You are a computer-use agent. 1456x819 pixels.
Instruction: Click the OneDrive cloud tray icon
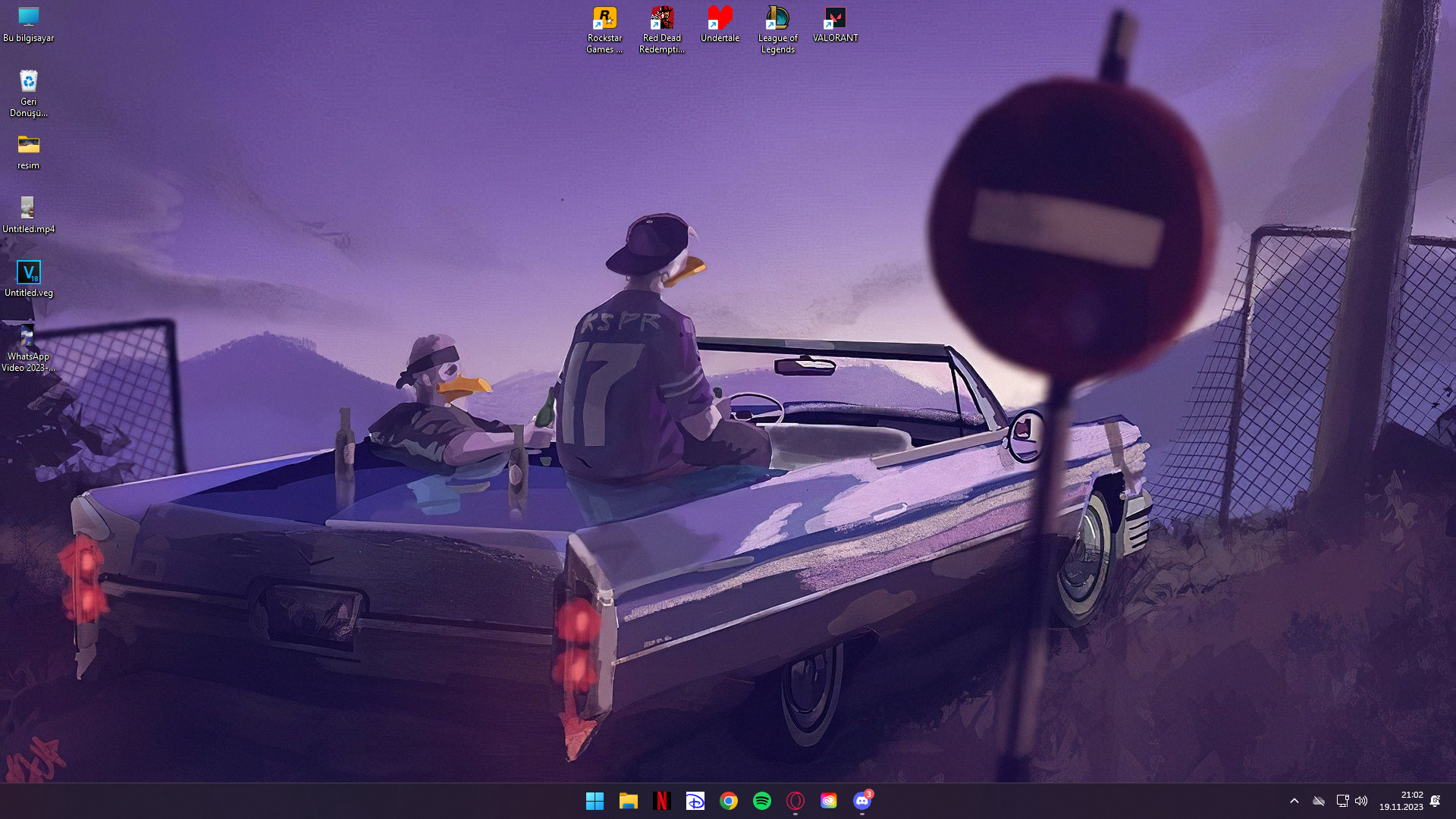tap(1319, 801)
